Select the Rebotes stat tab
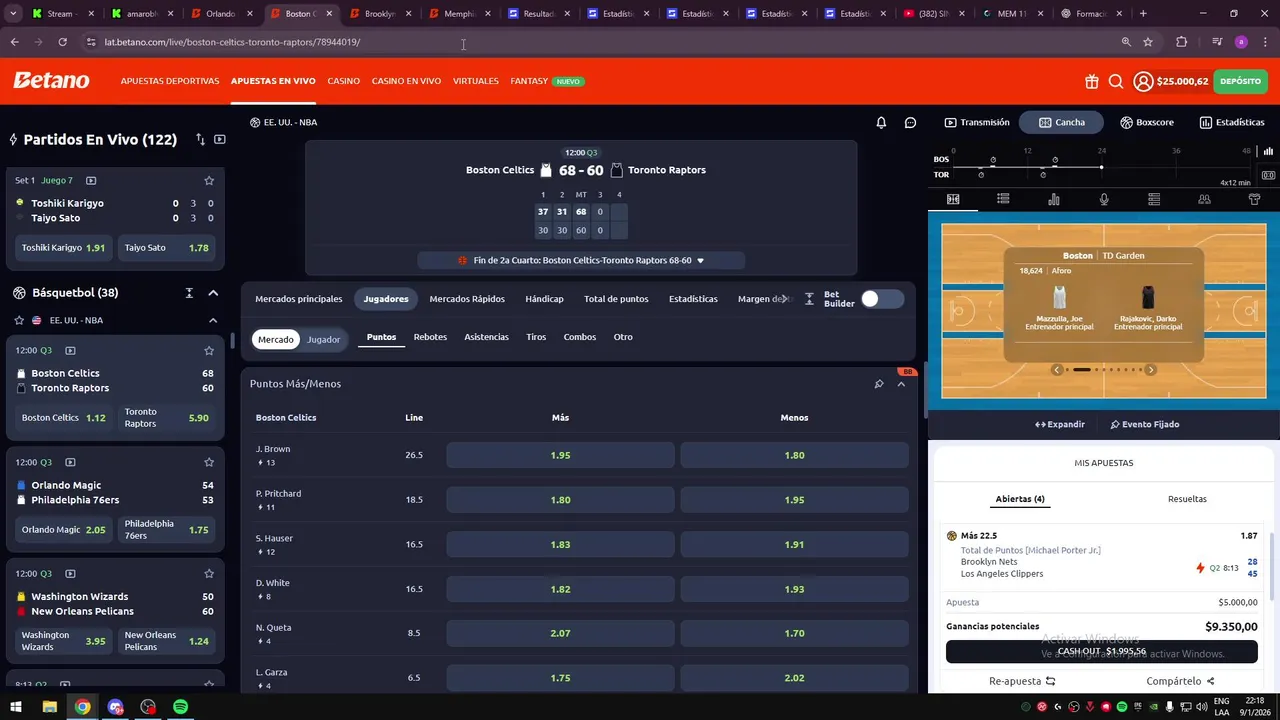Viewport: 1280px width, 720px height. [x=430, y=337]
